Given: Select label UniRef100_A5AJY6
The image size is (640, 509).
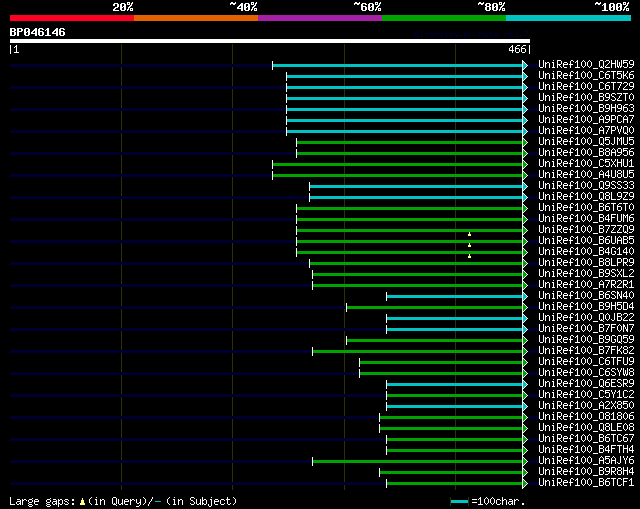Looking at the screenshot, I should [x=586, y=461].
